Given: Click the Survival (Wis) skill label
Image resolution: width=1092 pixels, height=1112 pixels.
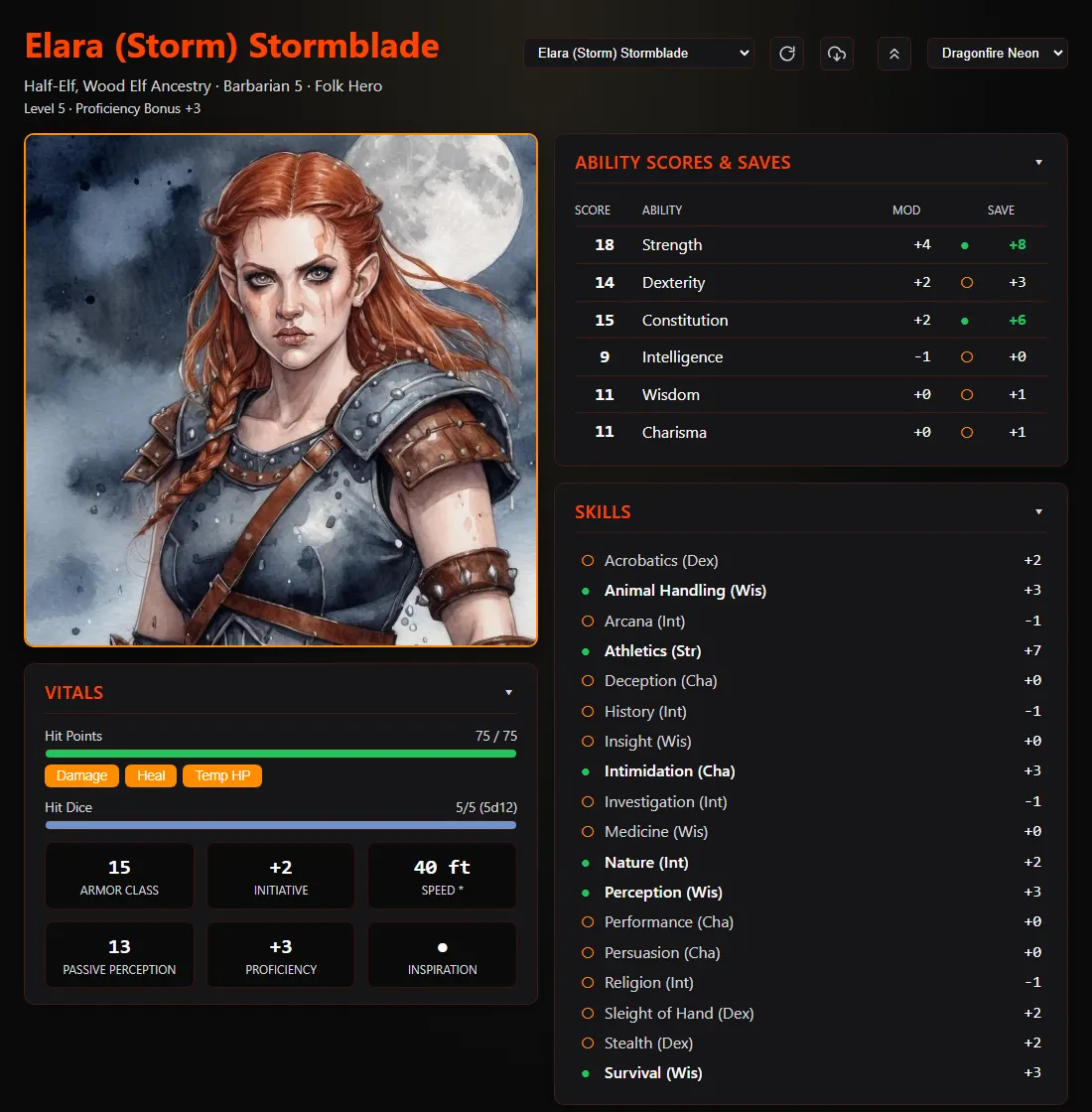Looking at the screenshot, I should 653,1073.
